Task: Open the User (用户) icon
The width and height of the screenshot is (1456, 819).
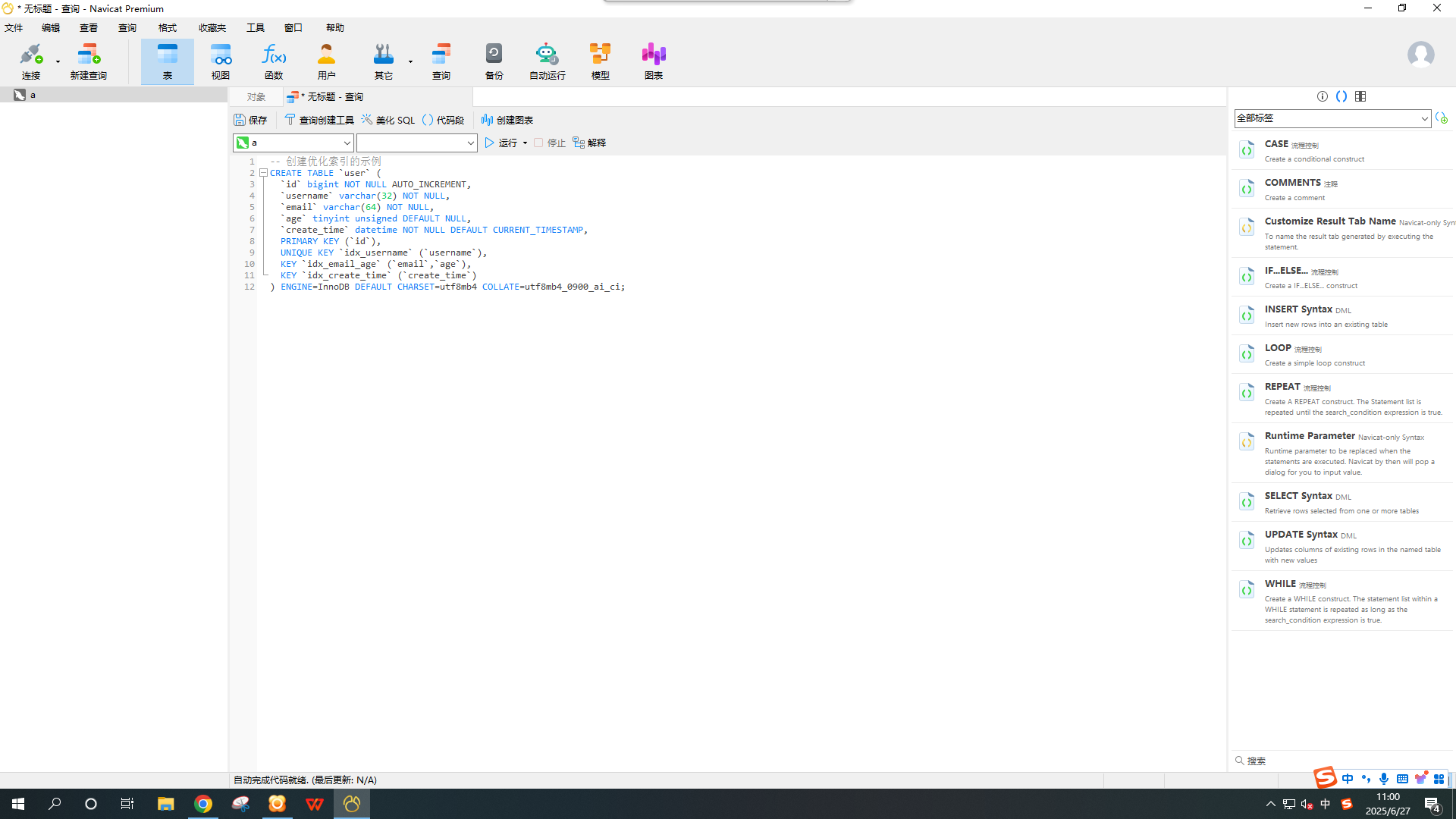Action: coord(327,61)
